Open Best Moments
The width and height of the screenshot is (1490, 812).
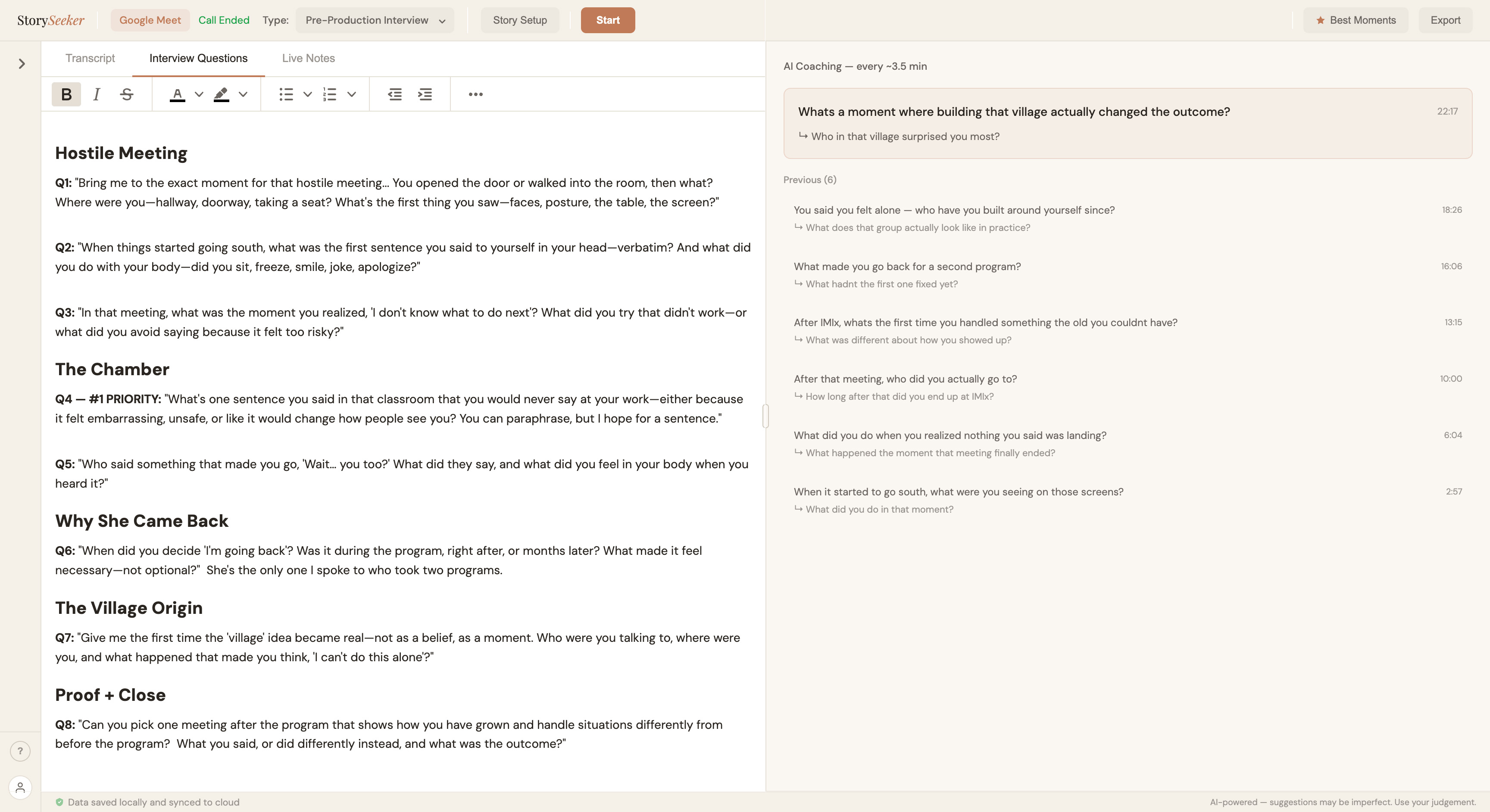[1355, 20]
